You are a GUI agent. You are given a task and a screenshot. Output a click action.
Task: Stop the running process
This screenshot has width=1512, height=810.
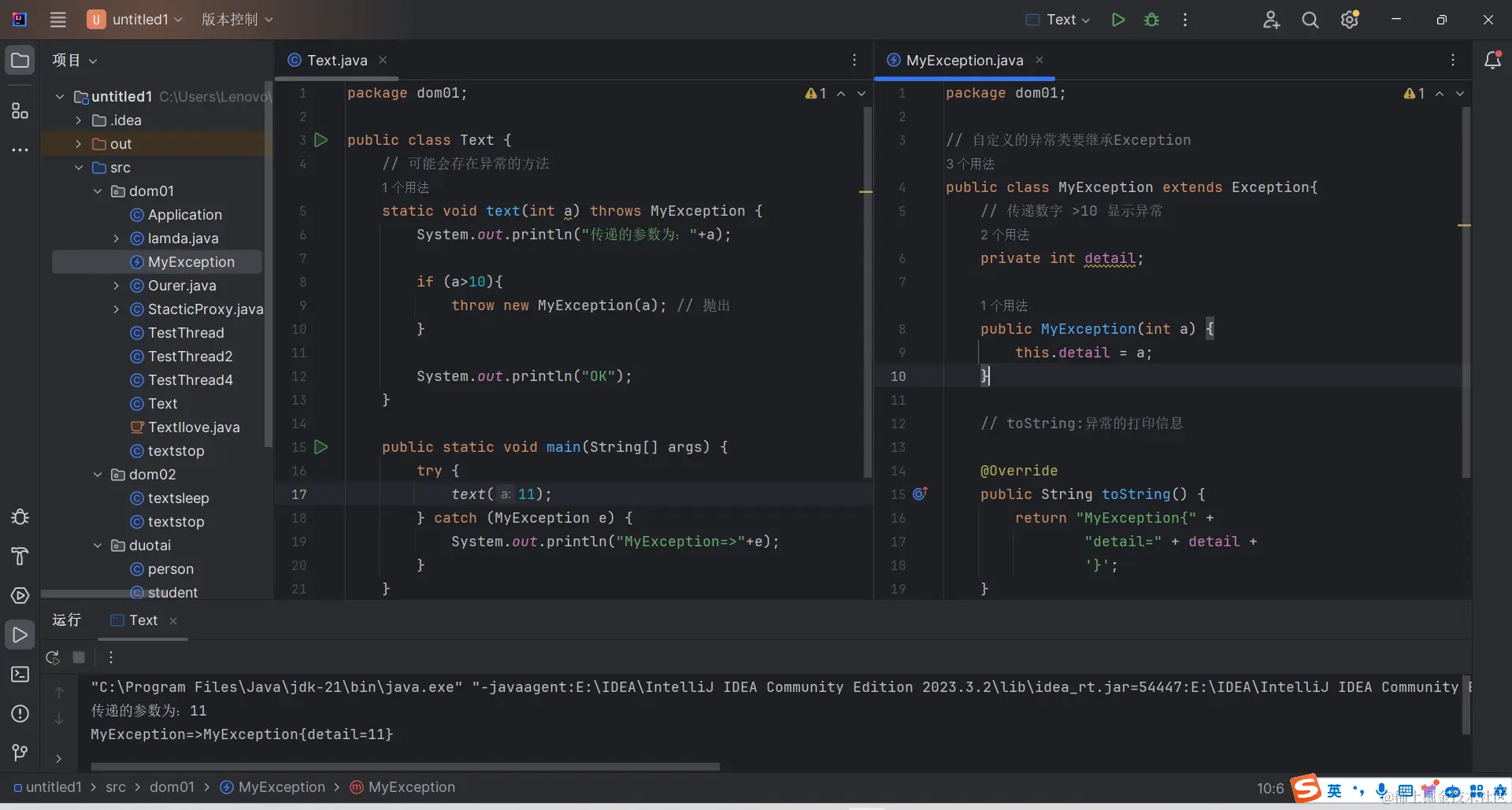(79, 657)
